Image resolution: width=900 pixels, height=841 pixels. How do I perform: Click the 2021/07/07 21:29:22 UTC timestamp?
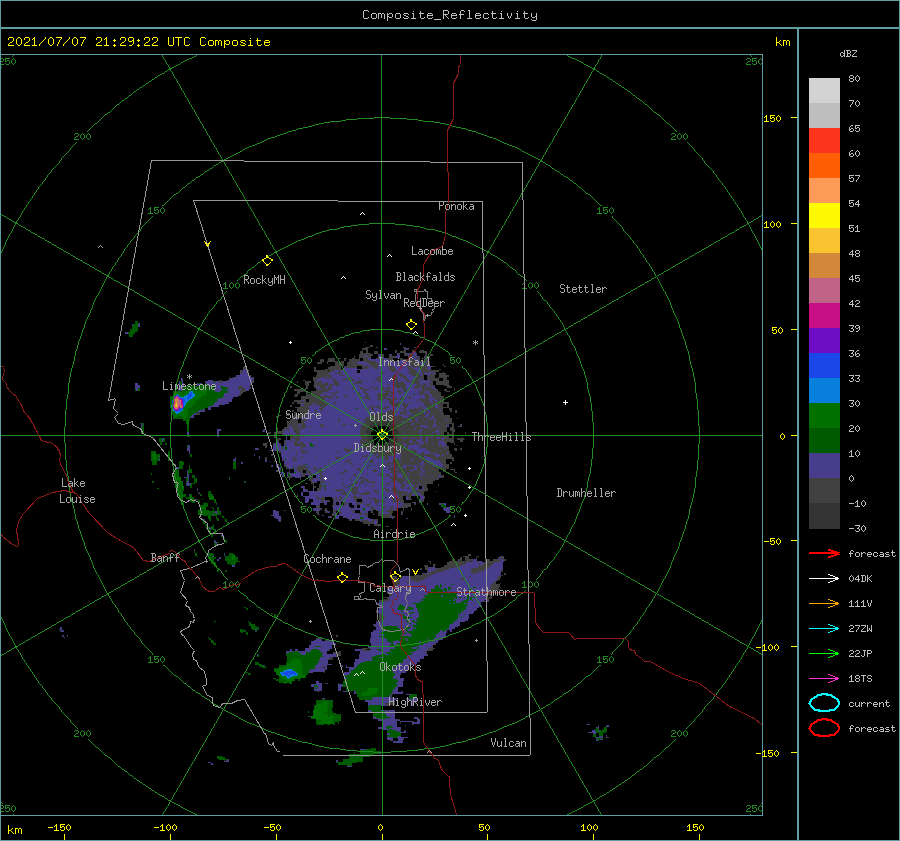coord(138,42)
